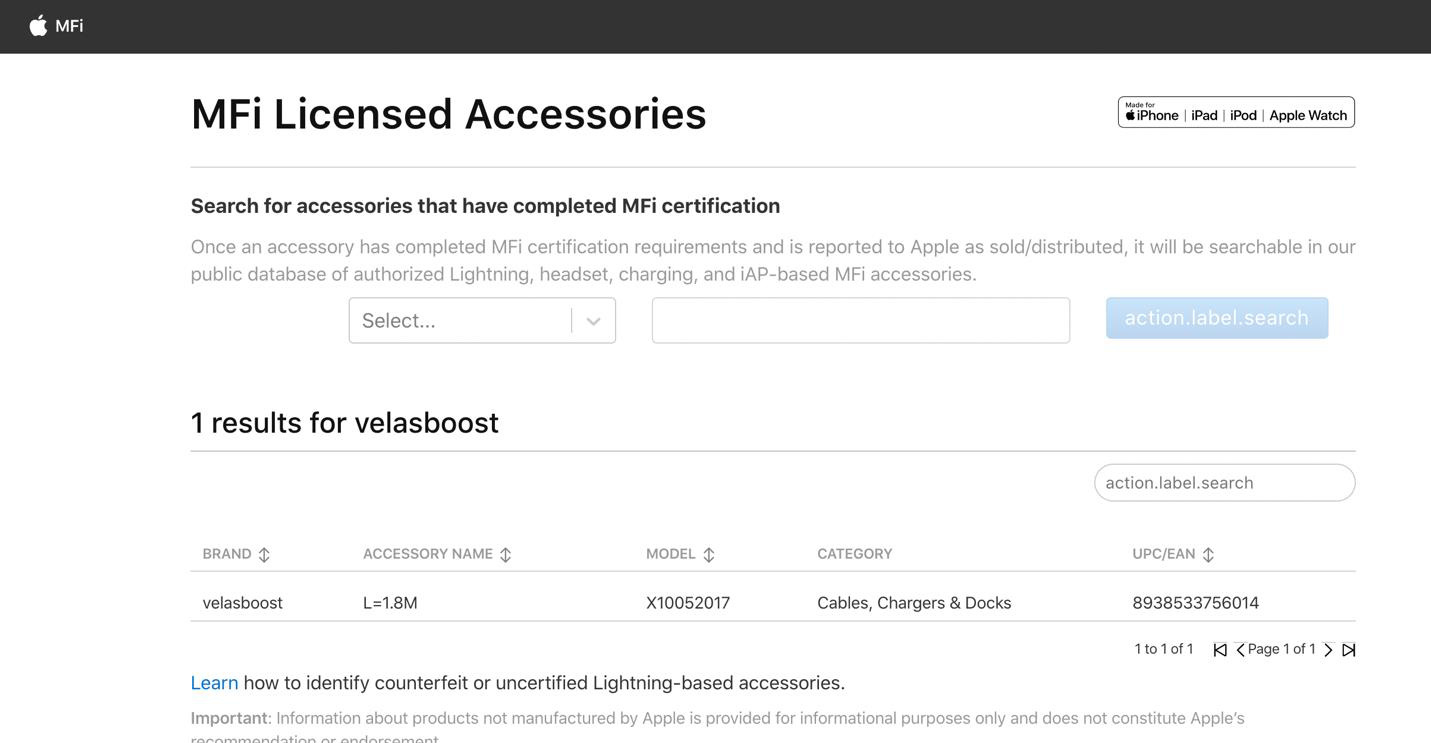Click the MFi header text
The image size is (1431, 743).
point(70,26)
